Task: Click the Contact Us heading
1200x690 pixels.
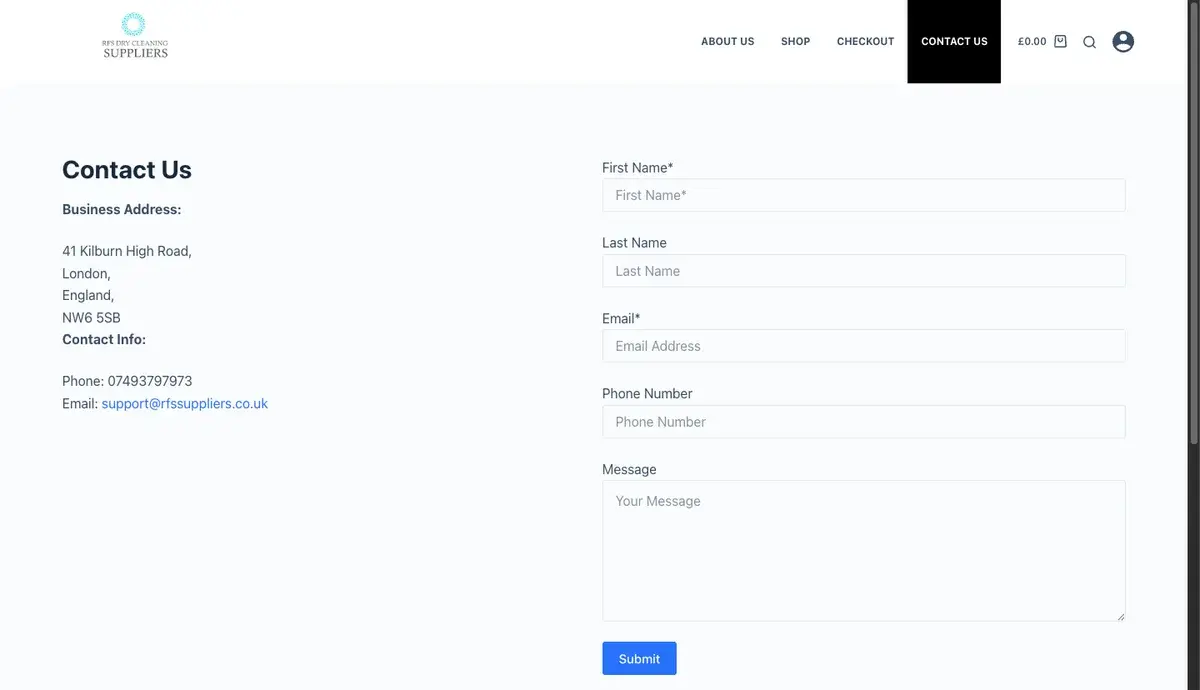Action: pyautogui.click(x=127, y=170)
